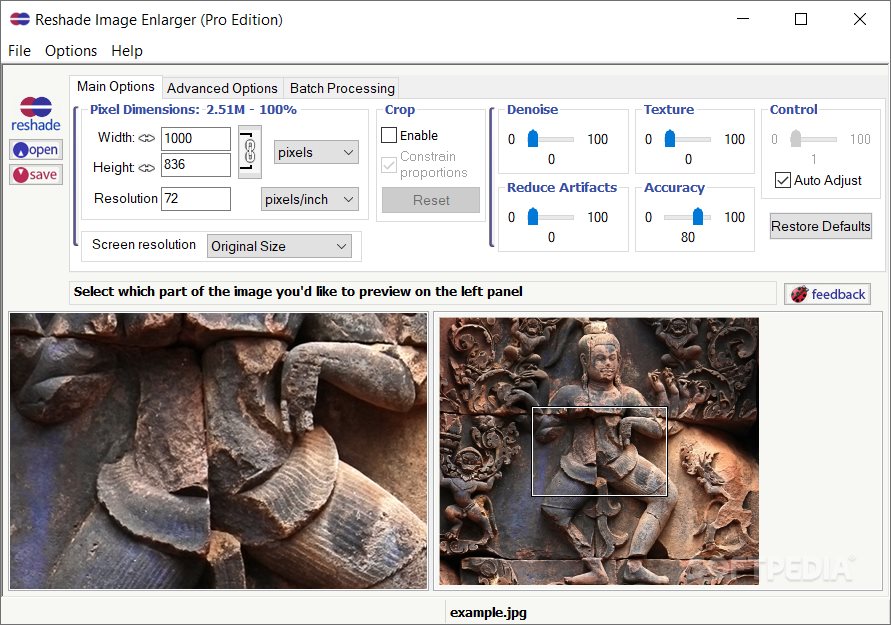Open the pixels unit dropdown
The width and height of the screenshot is (891, 625).
coord(316,152)
